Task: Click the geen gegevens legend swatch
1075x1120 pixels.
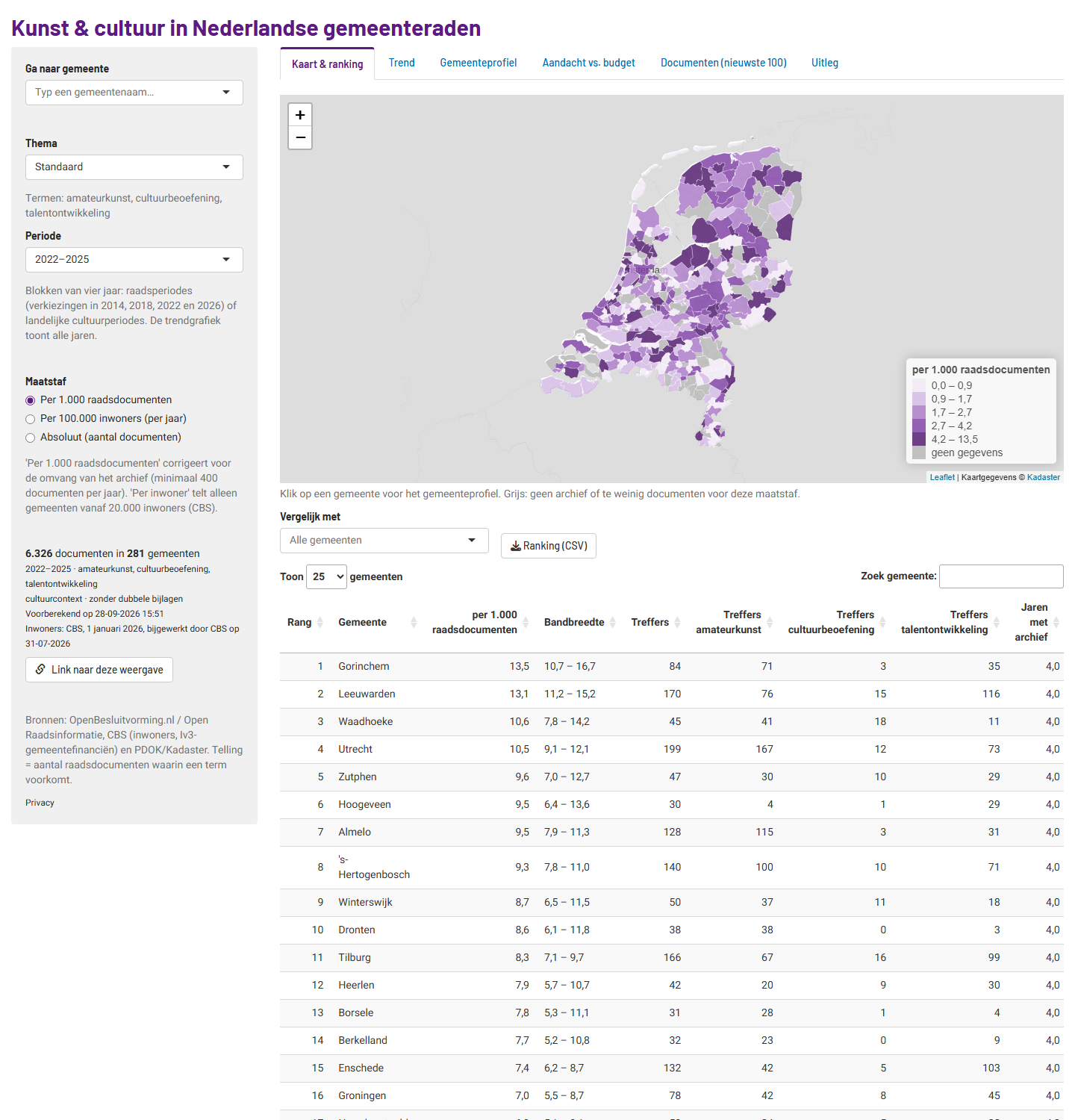Action: (x=919, y=453)
